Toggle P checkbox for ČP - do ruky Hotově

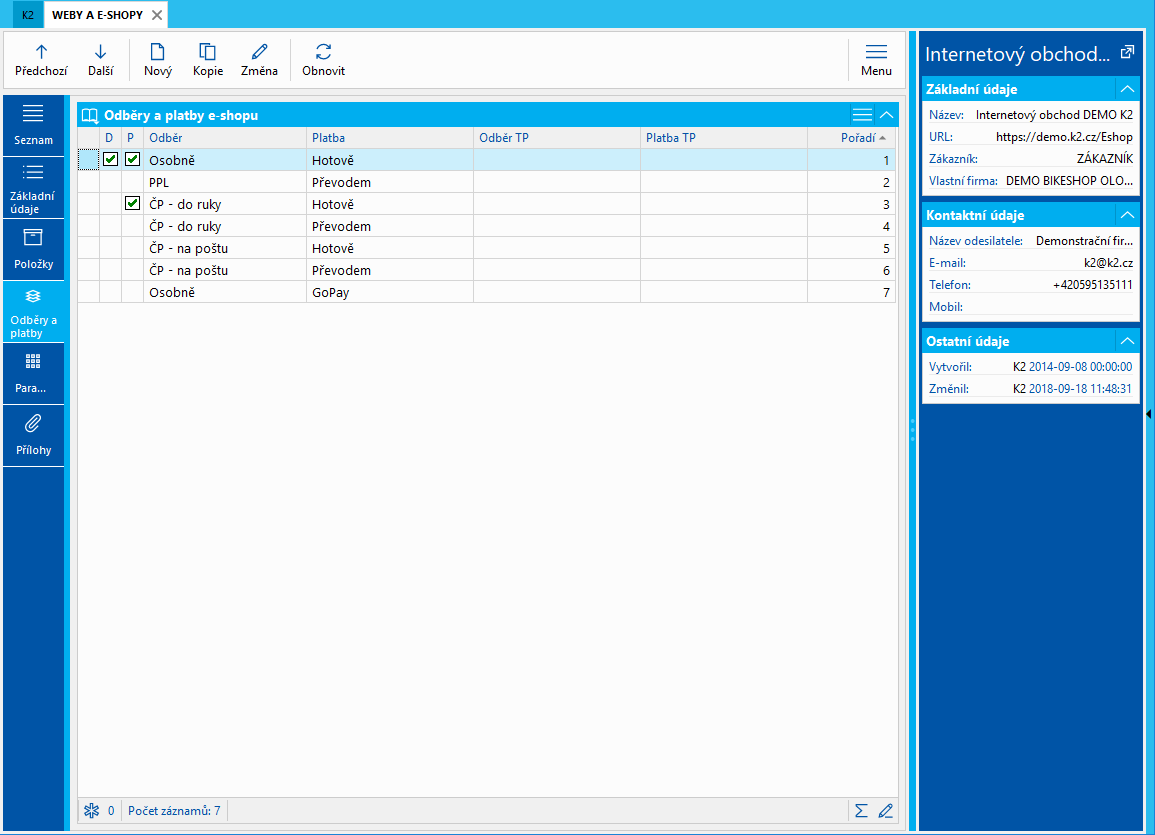tap(132, 204)
